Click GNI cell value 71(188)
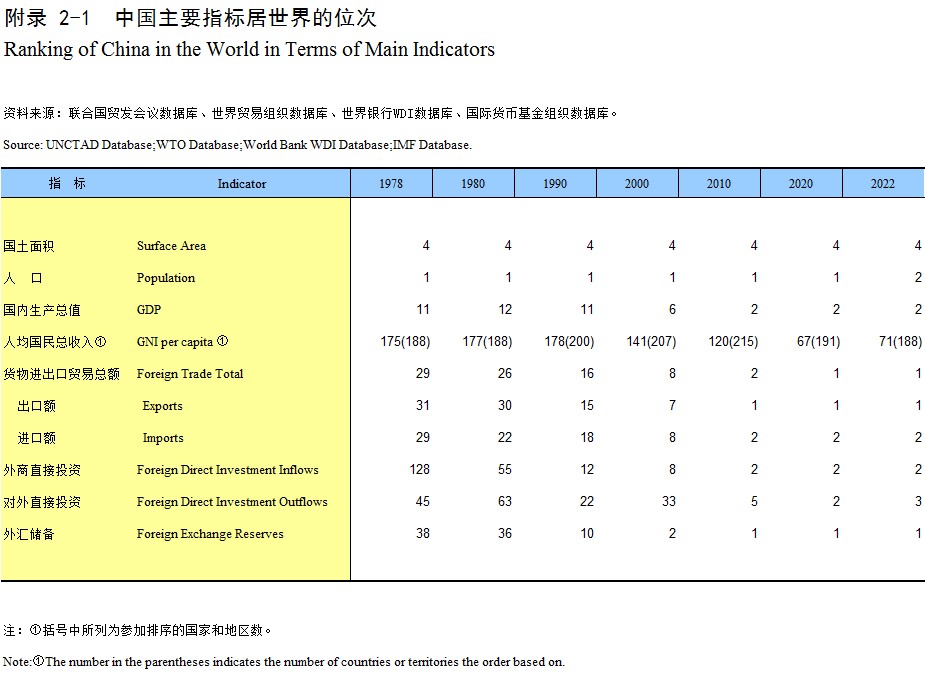The height and width of the screenshot is (678, 925). [900, 342]
